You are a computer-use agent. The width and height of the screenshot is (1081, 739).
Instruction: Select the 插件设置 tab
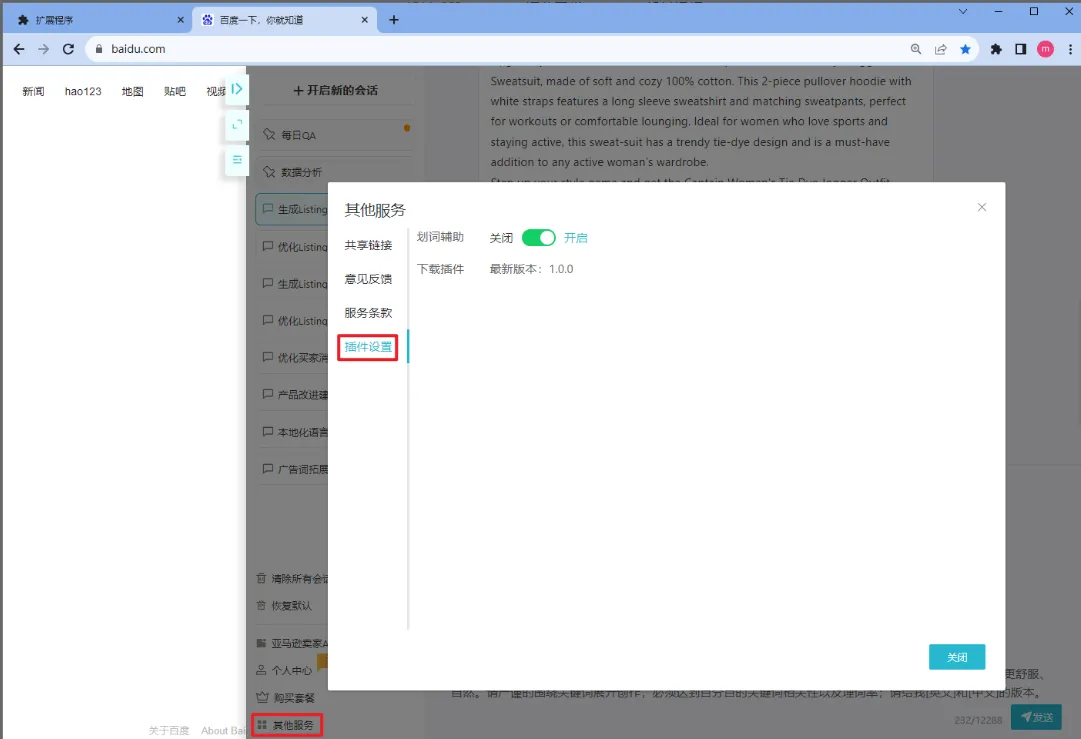click(368, 347)
